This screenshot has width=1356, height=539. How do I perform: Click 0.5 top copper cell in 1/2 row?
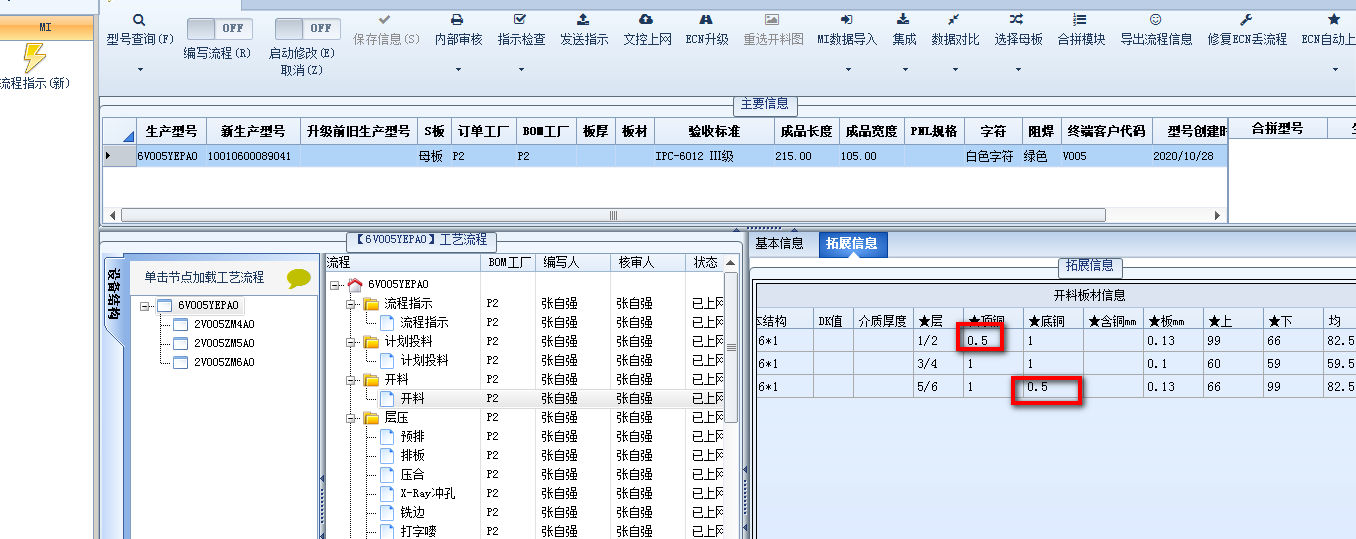(992, 341)
